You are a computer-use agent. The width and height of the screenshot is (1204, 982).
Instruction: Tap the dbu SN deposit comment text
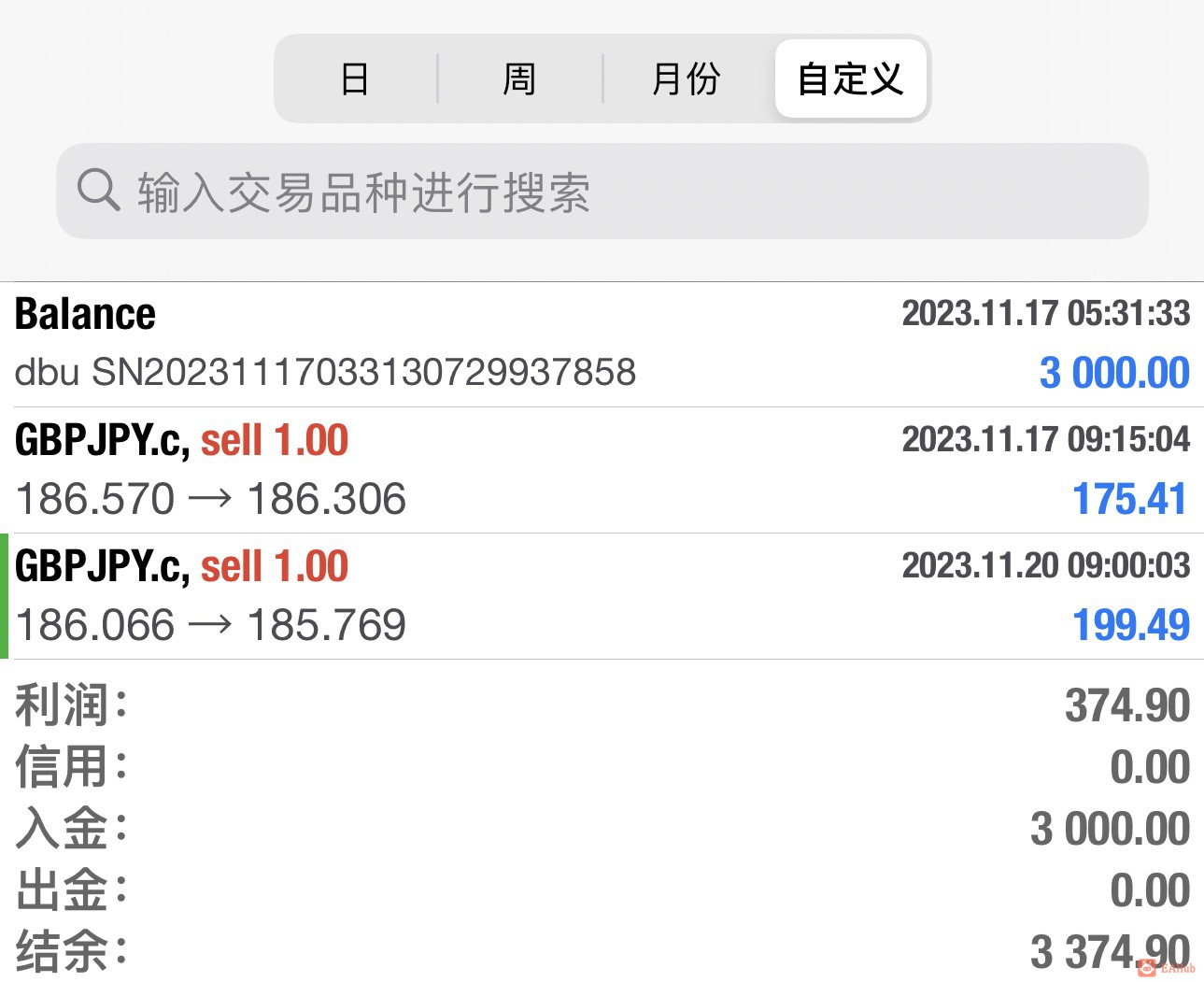(325, 373)
